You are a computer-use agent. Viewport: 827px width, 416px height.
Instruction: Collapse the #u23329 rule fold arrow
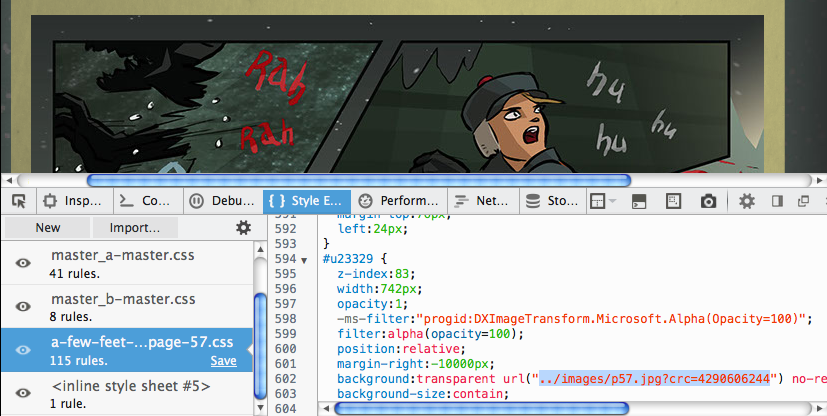tap(304, 260)
